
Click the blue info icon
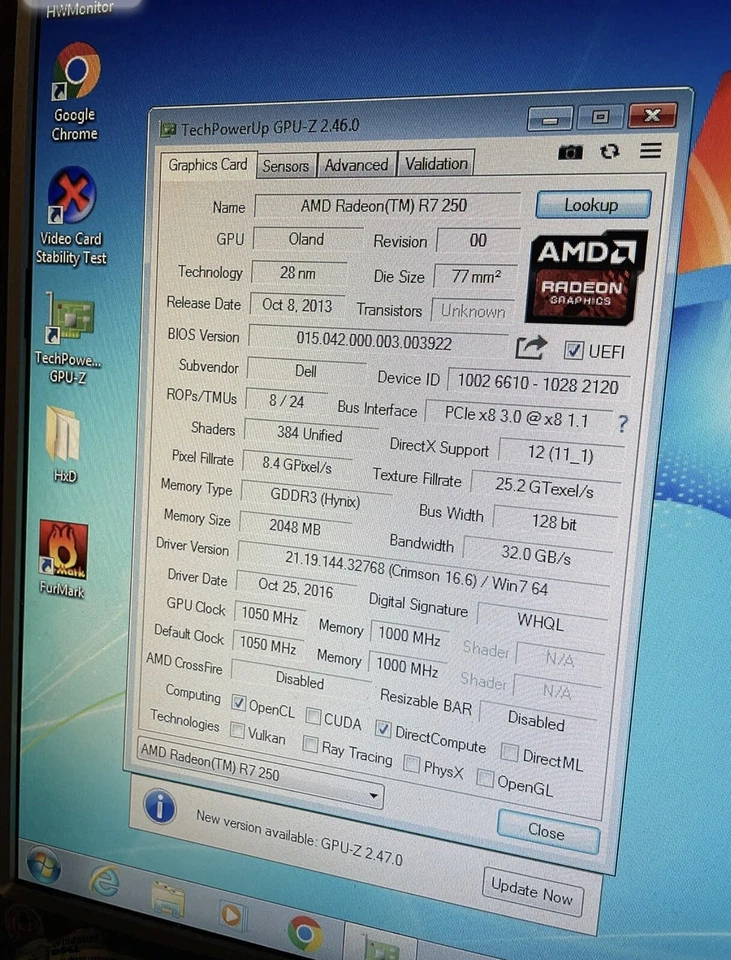point(160,806)
